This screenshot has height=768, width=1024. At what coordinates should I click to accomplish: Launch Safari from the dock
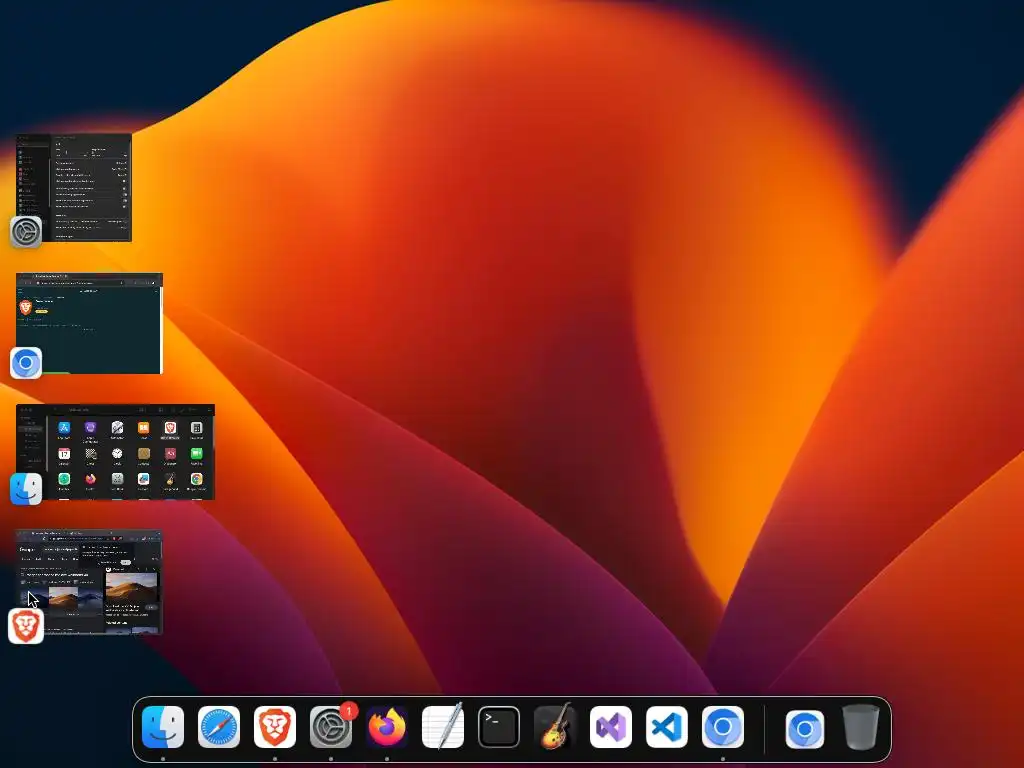[x=219, y=727]
